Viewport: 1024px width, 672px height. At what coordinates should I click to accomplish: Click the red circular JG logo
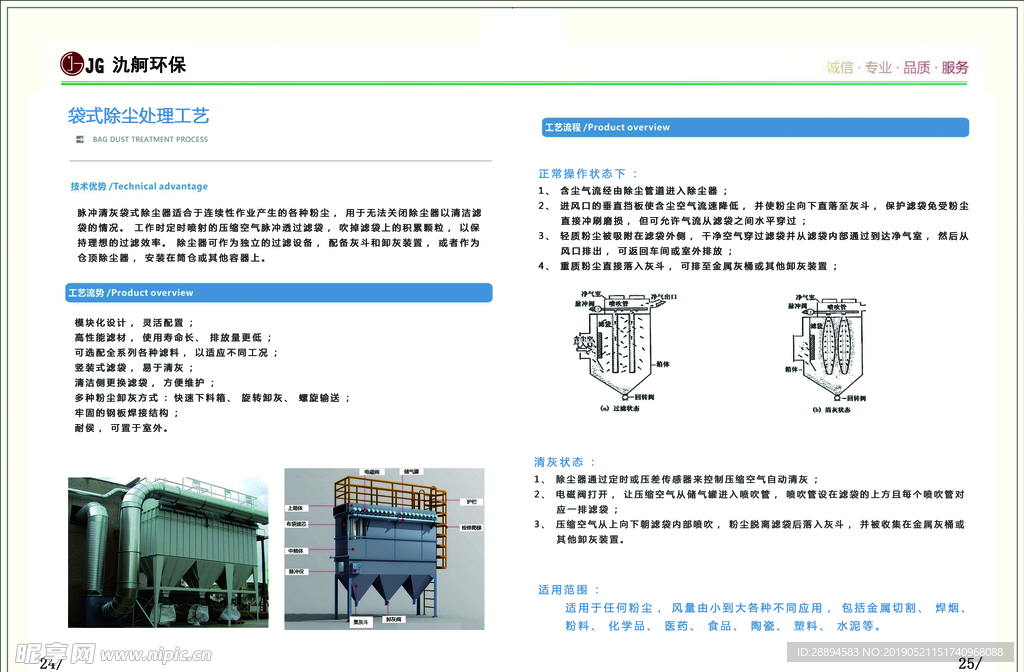71,65
